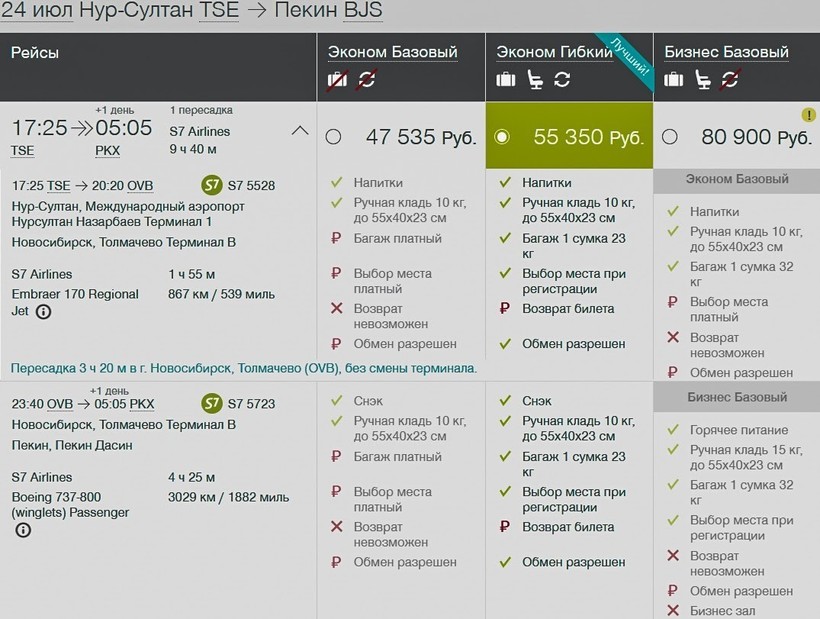Click the TSE airport code in the route title
Viewport: 820px width, 619px height.
coord(220,12)
